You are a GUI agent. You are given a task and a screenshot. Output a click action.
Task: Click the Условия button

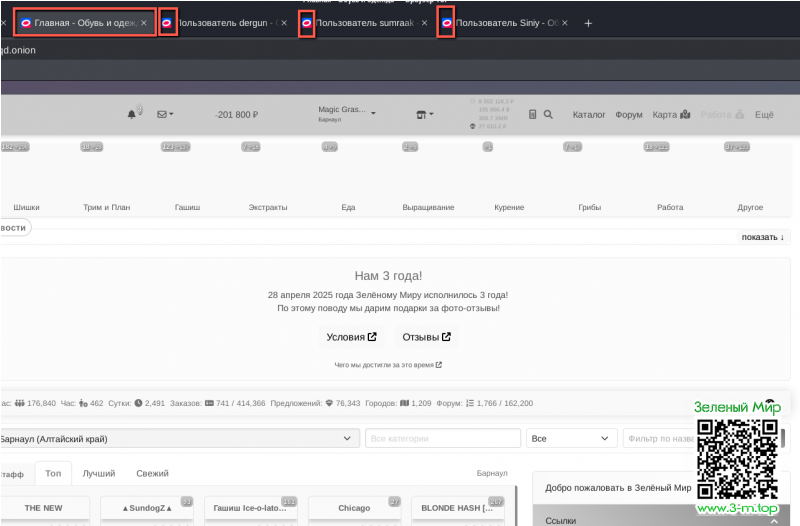352,337
